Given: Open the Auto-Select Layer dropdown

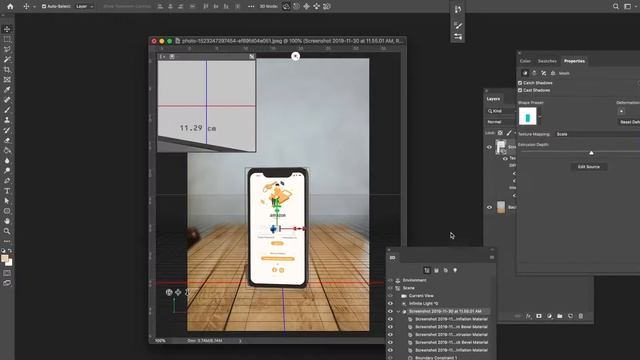Looking at the screenshot, I should pos(85,7).
